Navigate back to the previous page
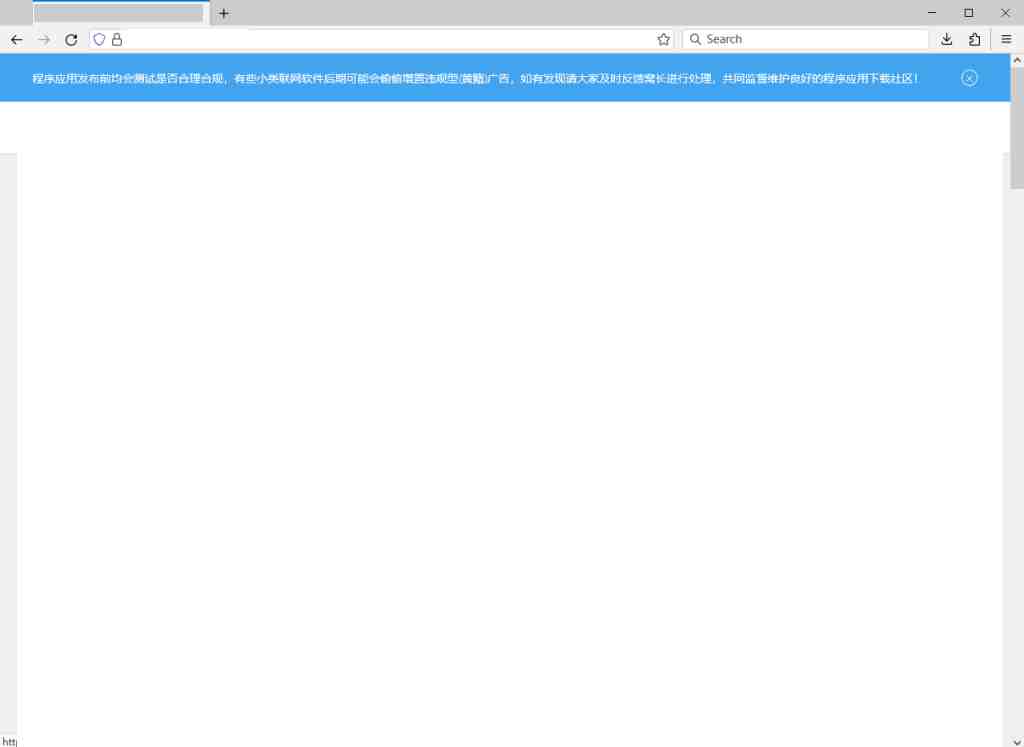 coord(16,39)
